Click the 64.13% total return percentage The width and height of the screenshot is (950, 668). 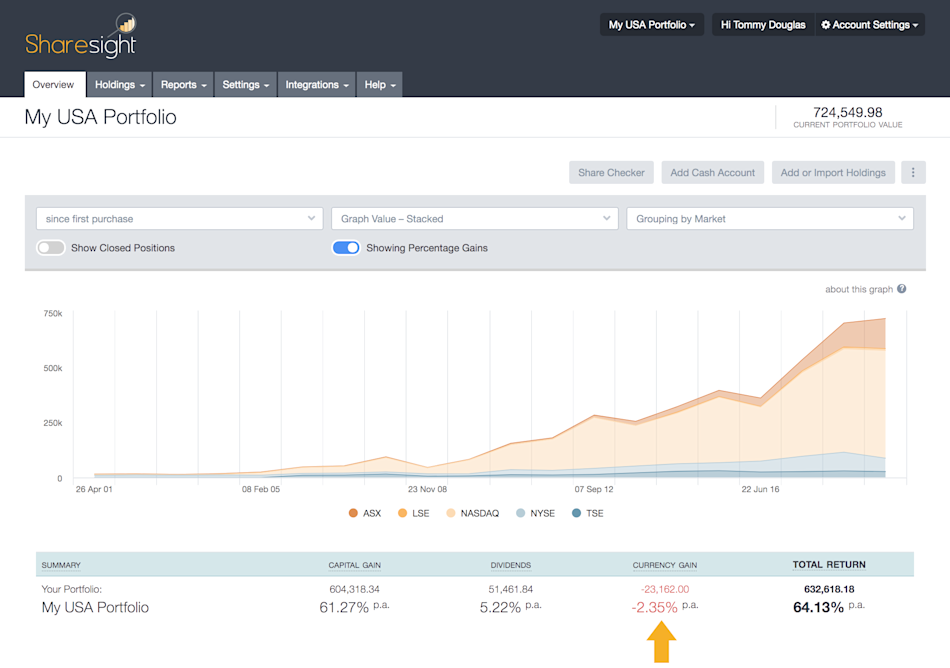[x=818, y=607]
